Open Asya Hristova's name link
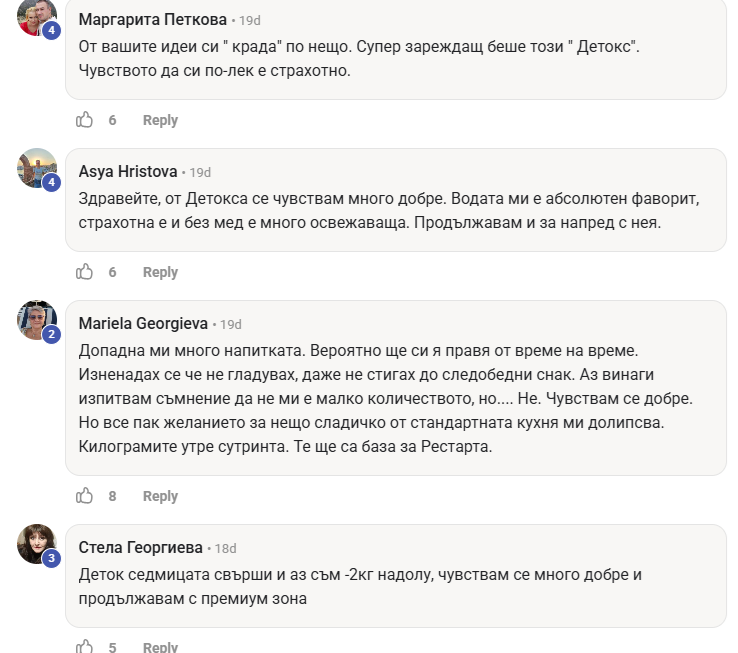The width and height of the screenshot is (738, 653). coord(128,172)
